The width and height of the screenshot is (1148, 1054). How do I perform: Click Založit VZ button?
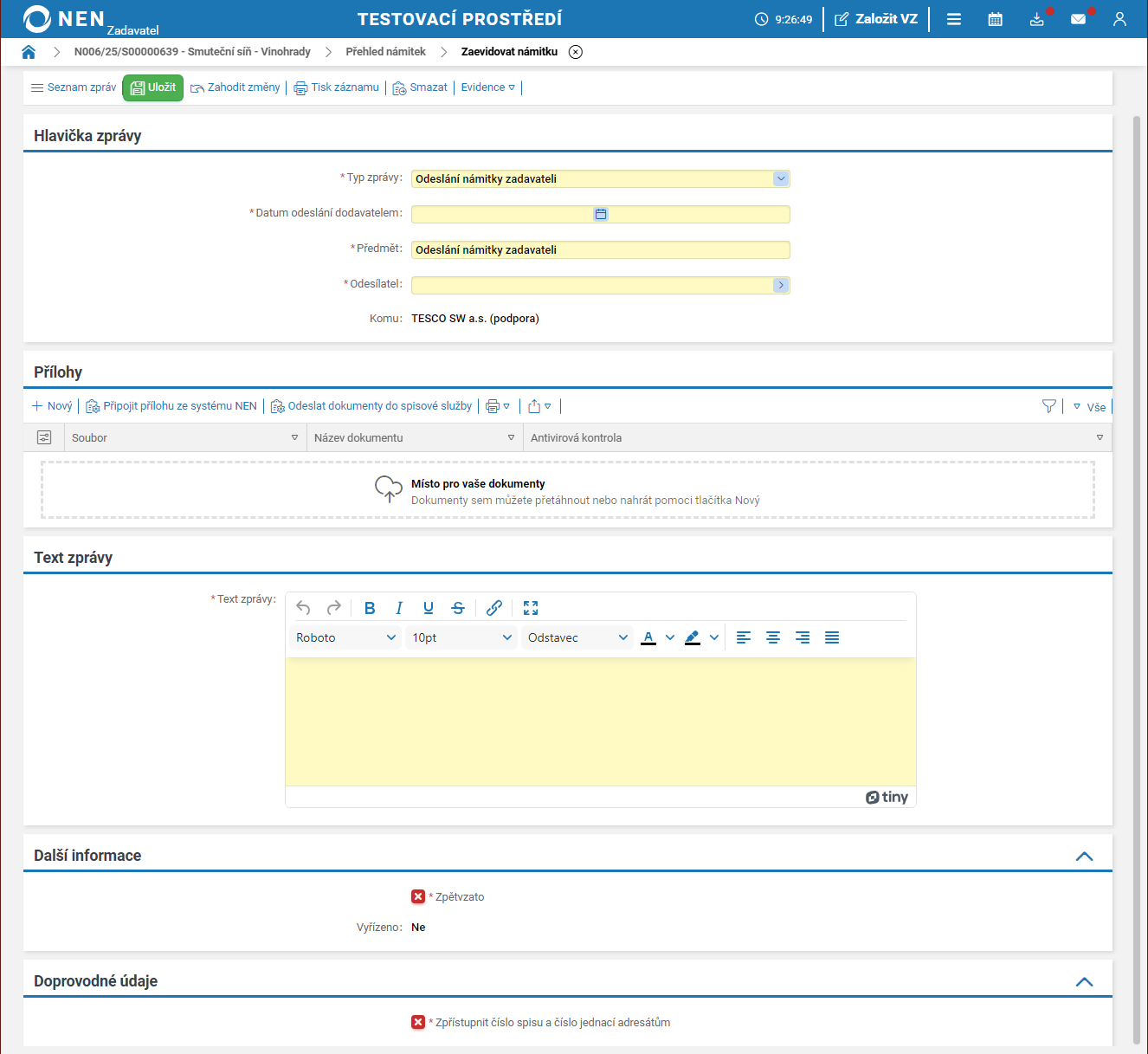click(x=876, y=19)
